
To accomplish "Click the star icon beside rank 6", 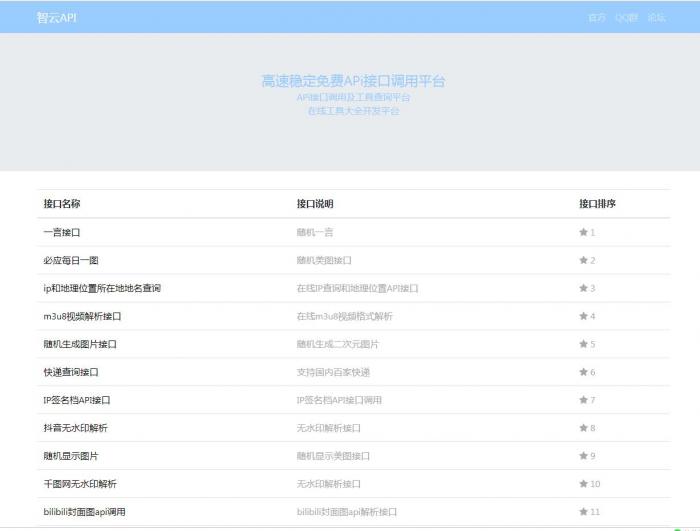I will click(583, 372).
